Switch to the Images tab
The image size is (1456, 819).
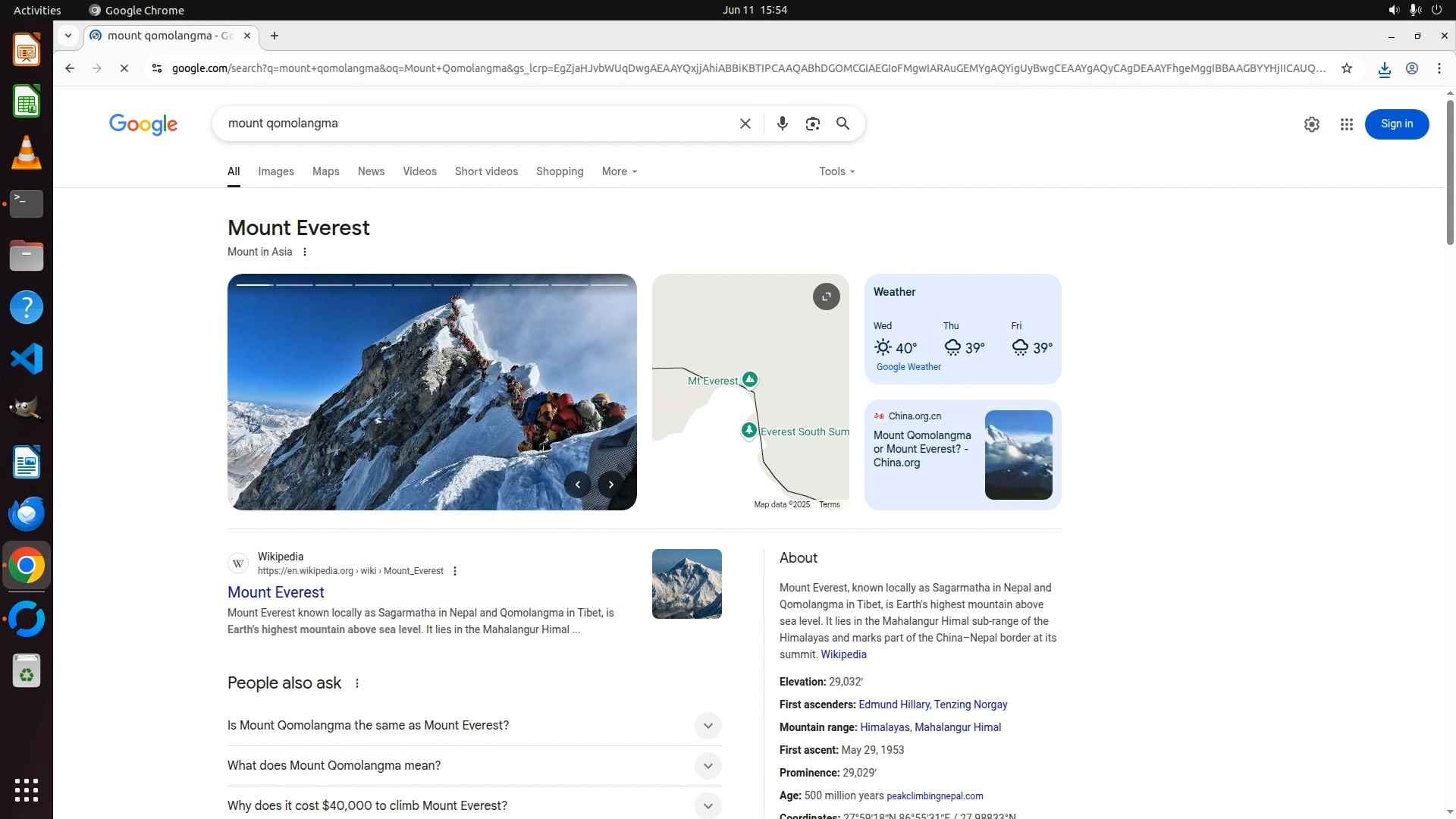coord(275,171)
